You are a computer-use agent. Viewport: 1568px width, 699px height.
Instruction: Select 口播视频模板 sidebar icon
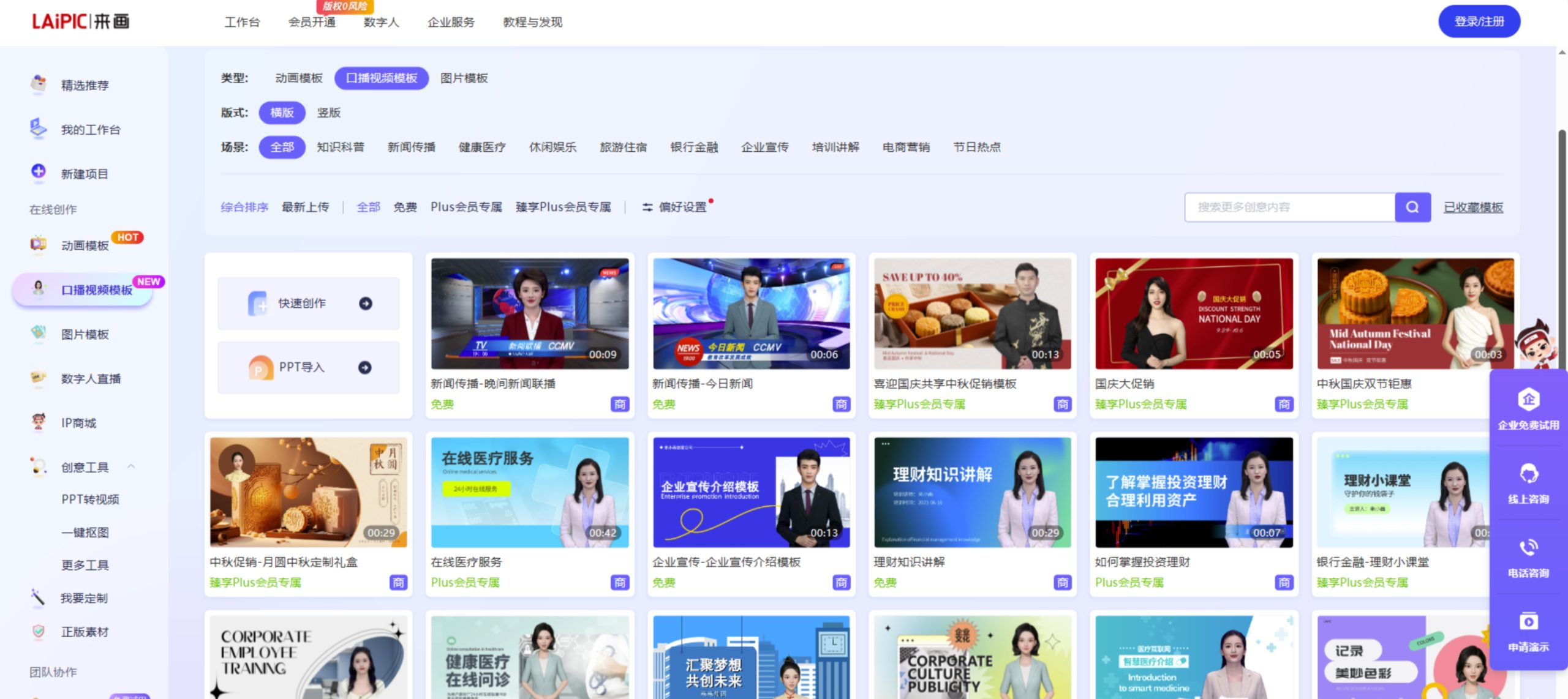[x=39, y=288]
